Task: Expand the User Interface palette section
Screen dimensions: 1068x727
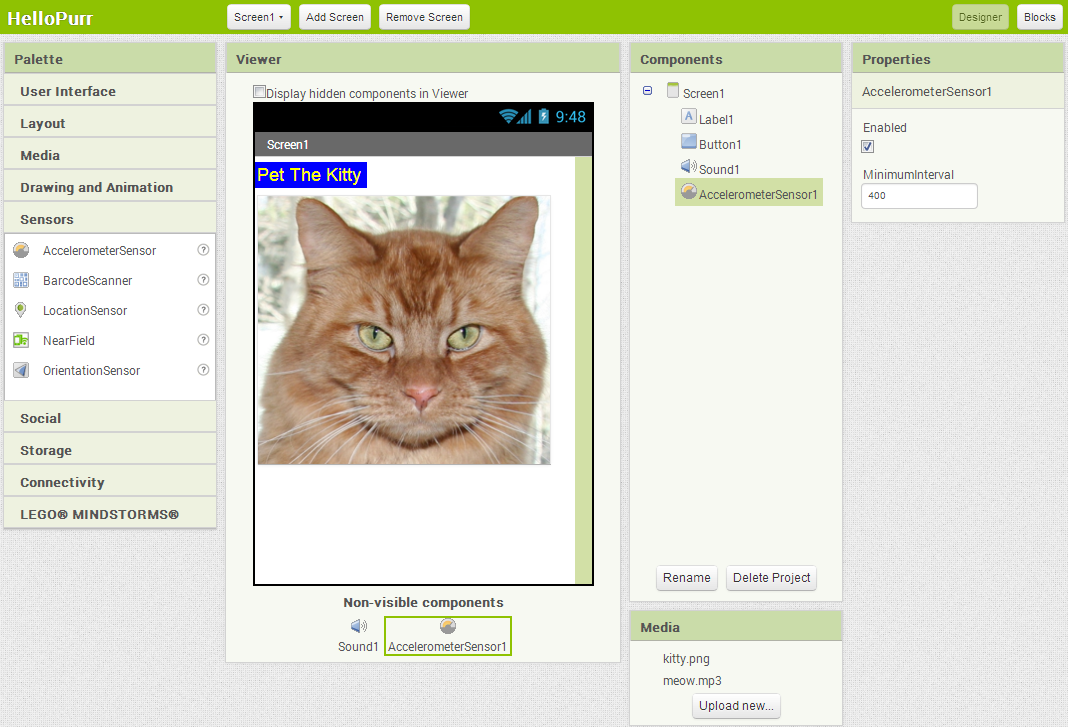Action: (x=68, y=91)
